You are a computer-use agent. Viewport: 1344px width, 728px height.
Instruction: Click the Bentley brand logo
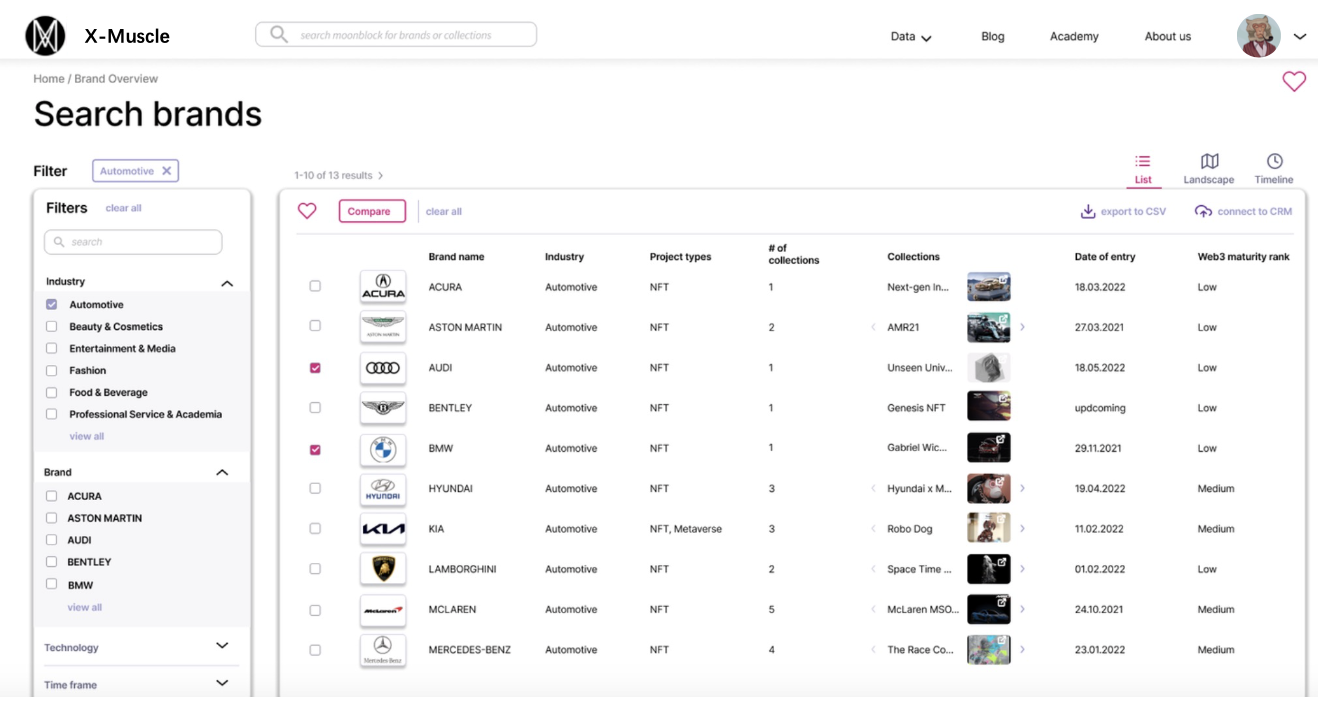383,408
